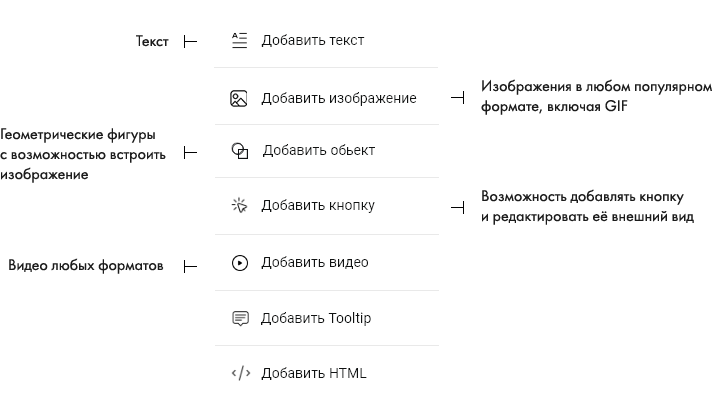
Task: Select the Добавить обьект entry
Action: tap(326, 151)
